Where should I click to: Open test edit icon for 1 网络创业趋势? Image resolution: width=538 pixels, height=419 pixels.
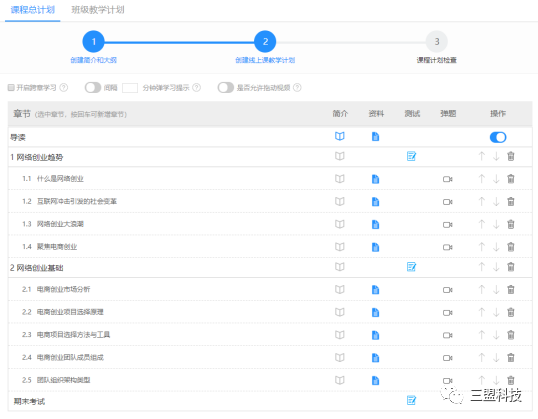[411, 156]
